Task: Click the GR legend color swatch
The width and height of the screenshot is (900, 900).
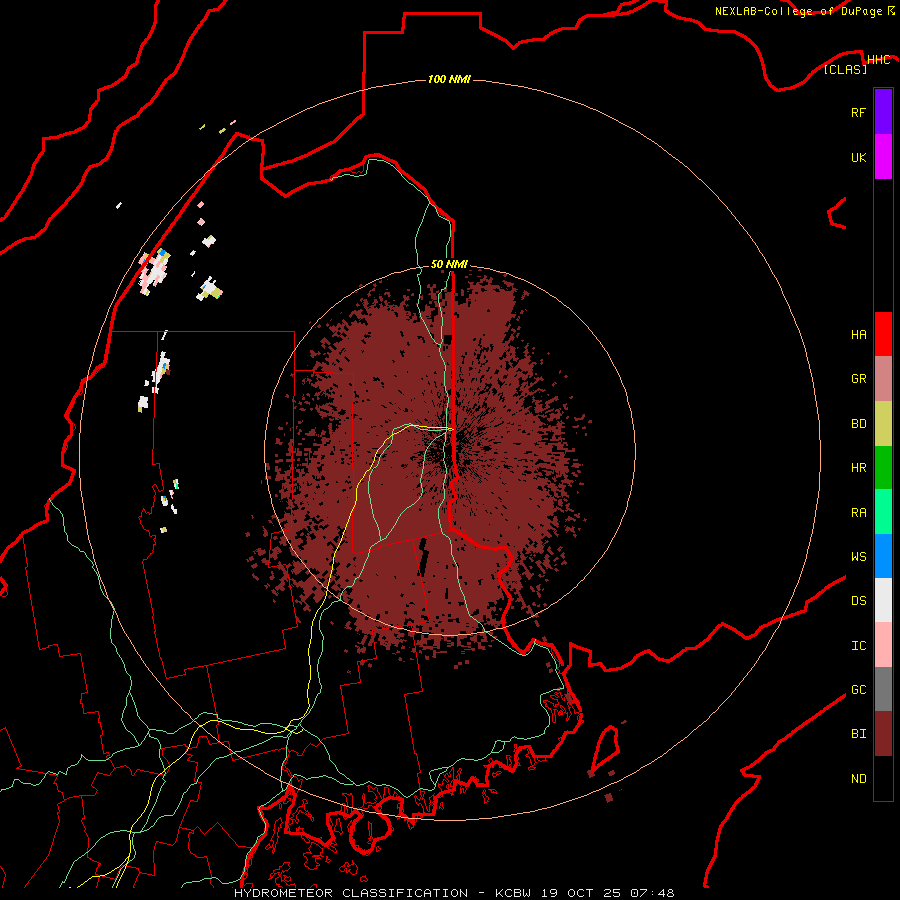Action: (x=883, y=379)
